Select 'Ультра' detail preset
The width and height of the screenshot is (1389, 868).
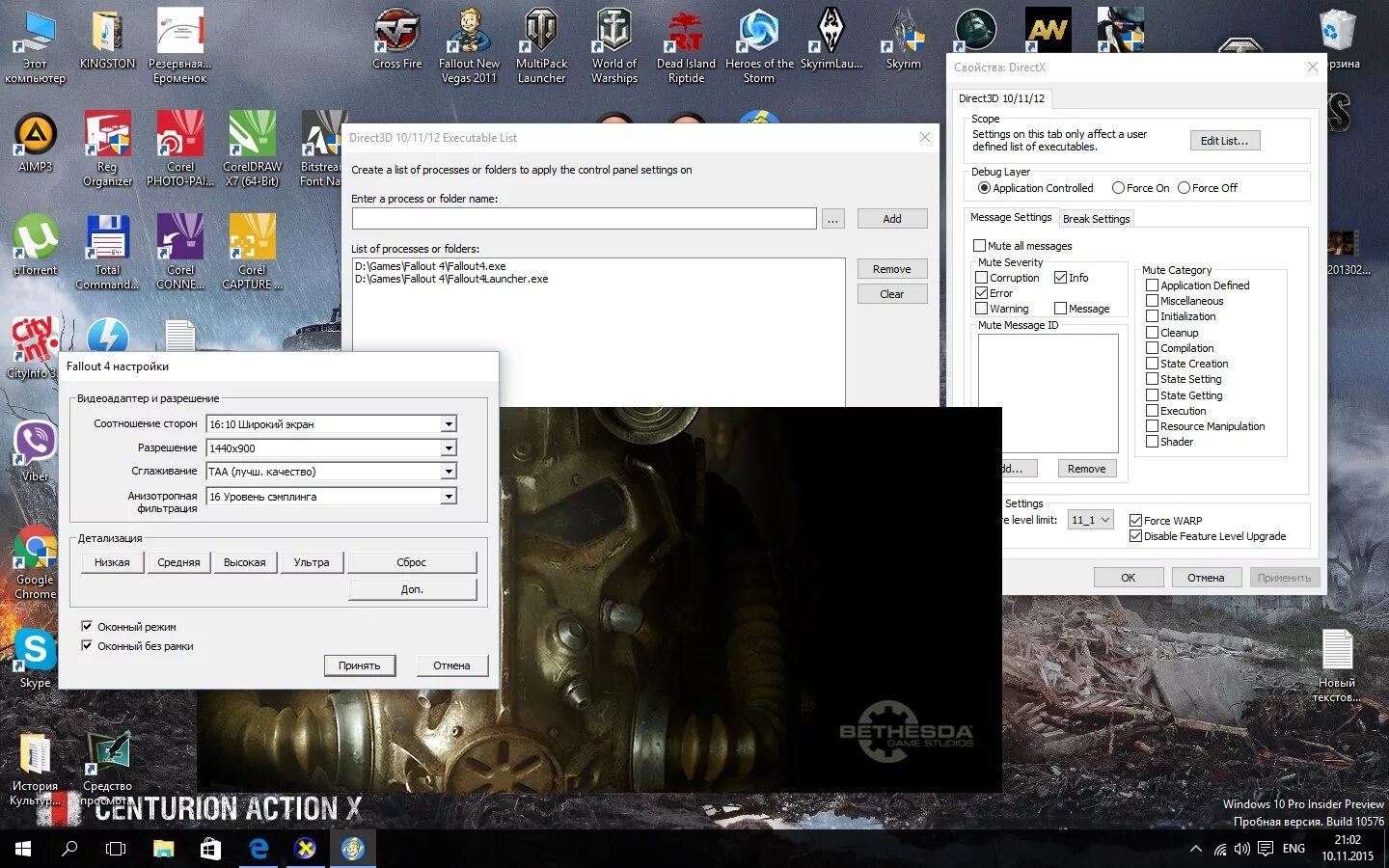click(x=312, y=562)
